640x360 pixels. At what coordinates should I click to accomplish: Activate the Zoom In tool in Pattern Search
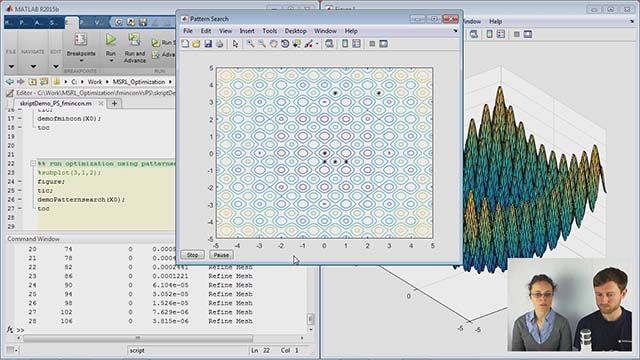pos(250,44)
